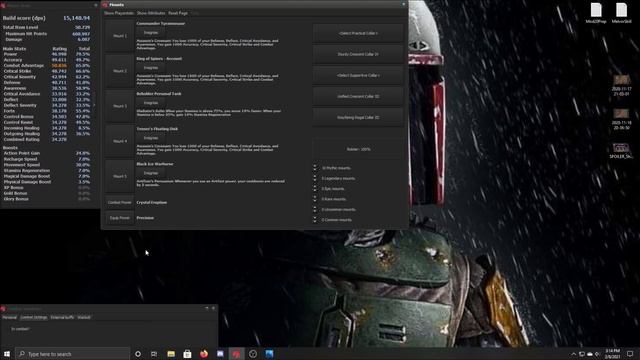The image size is (640, 360).
Task: Click Crystal Eruption combat power text
Action: coord(151,202)
